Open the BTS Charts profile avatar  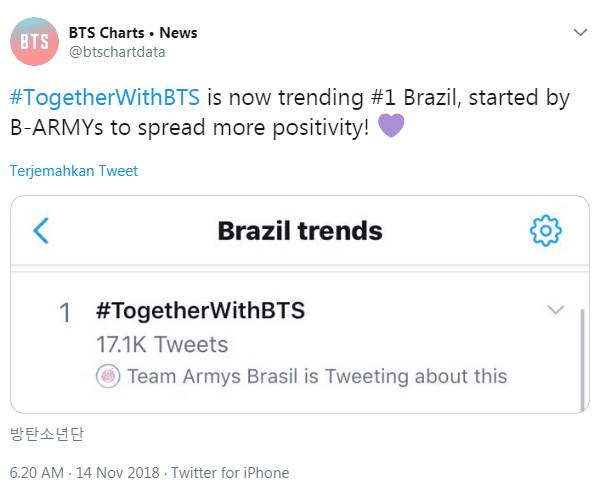pyautogui.click(x=34, y=41)
